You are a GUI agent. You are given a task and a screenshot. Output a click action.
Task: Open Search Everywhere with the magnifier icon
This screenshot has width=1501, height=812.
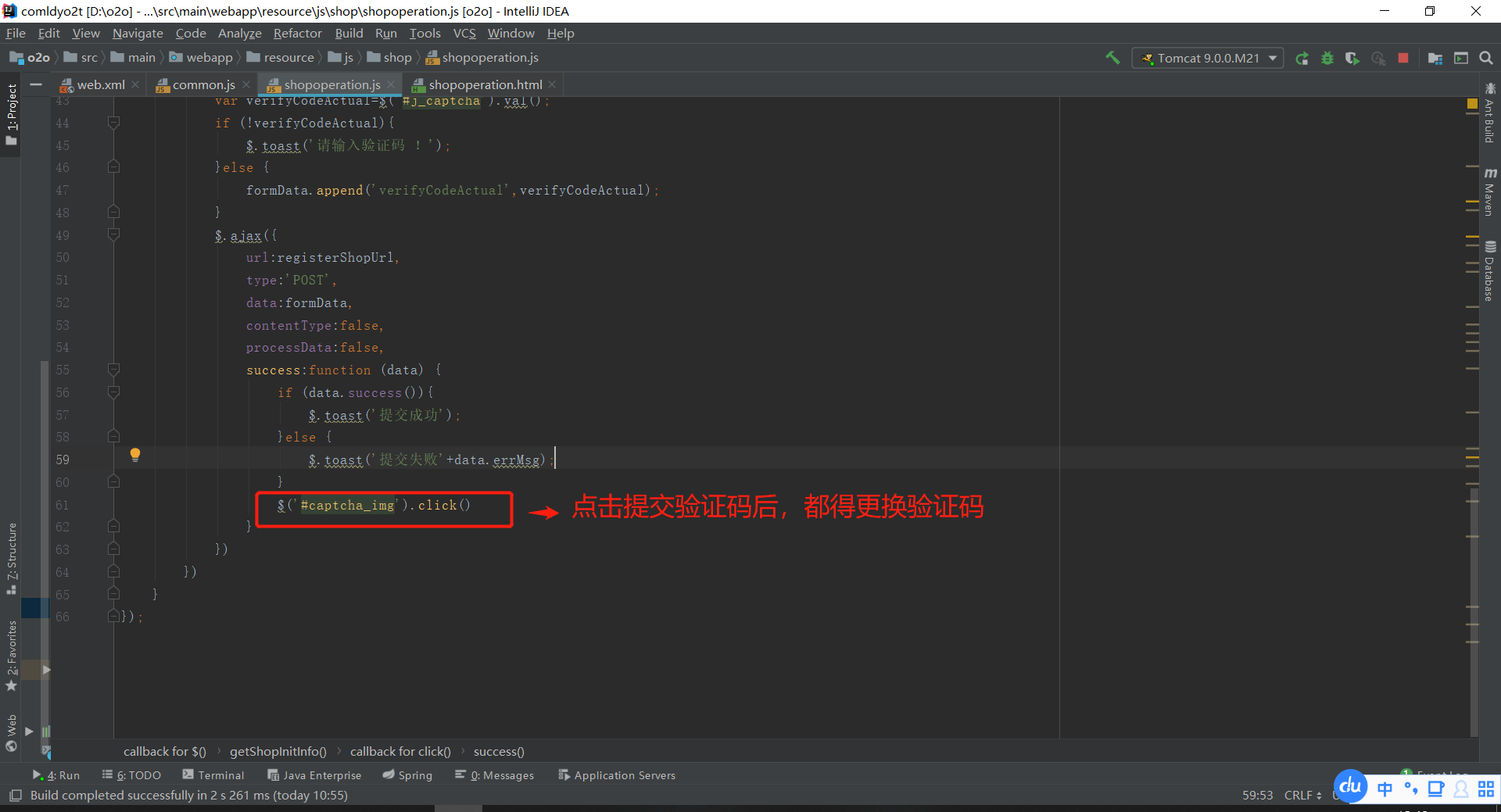(1486, 58)
